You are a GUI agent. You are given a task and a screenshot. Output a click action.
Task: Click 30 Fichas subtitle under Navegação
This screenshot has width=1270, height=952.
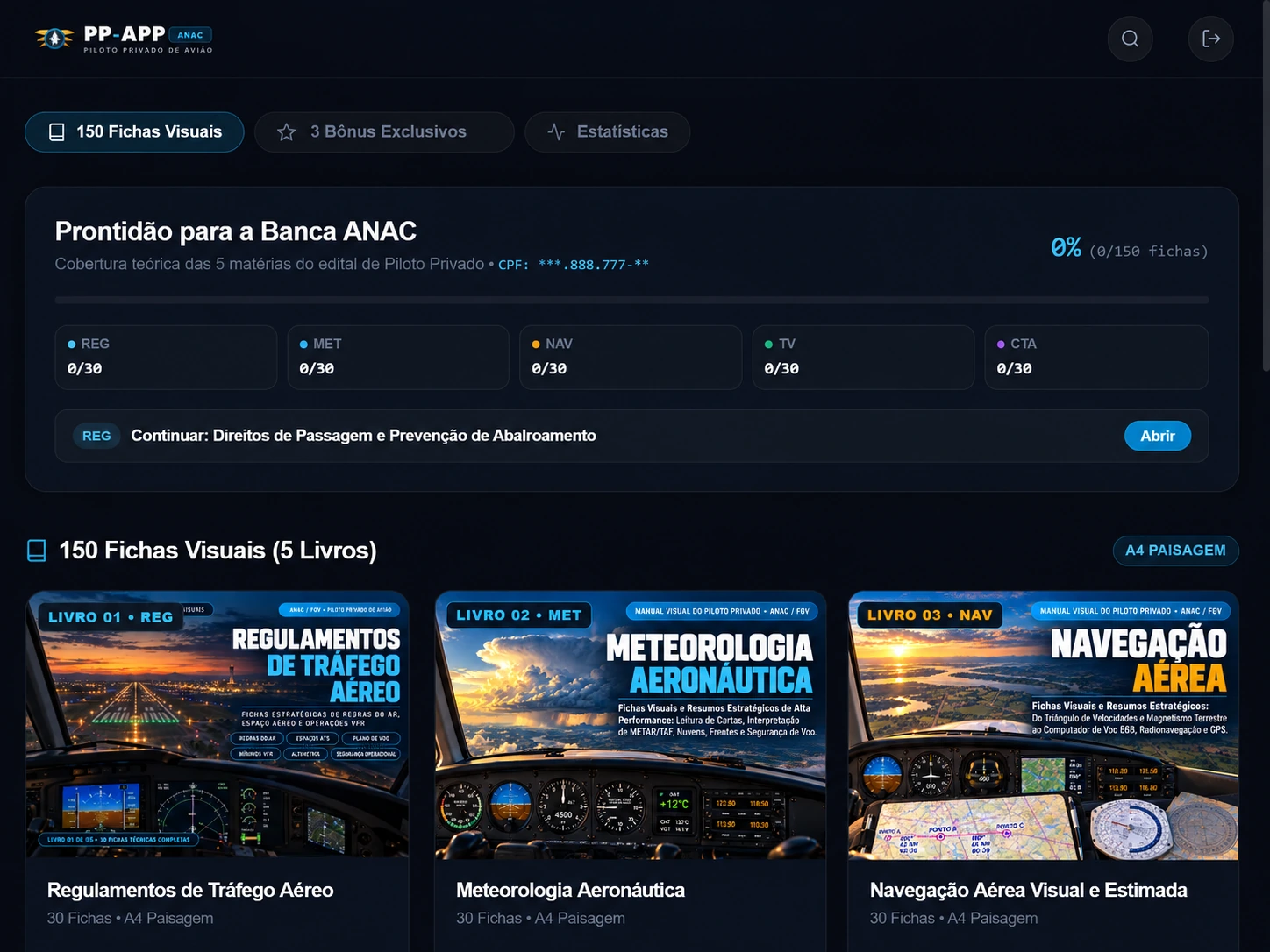coord(953,918)
